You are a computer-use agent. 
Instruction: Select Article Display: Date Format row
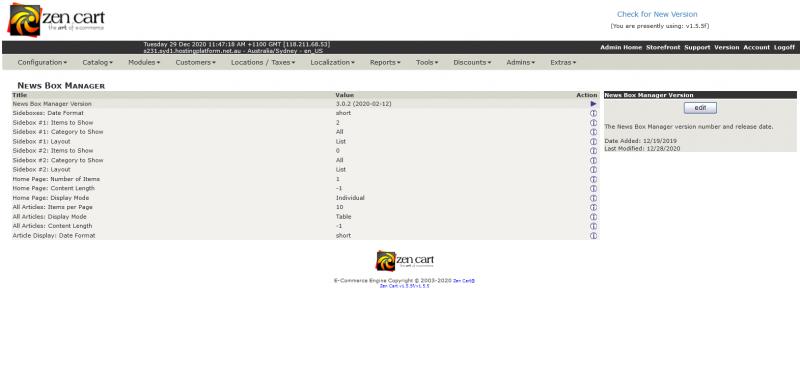pyautogui.click(x=305, y=236)
